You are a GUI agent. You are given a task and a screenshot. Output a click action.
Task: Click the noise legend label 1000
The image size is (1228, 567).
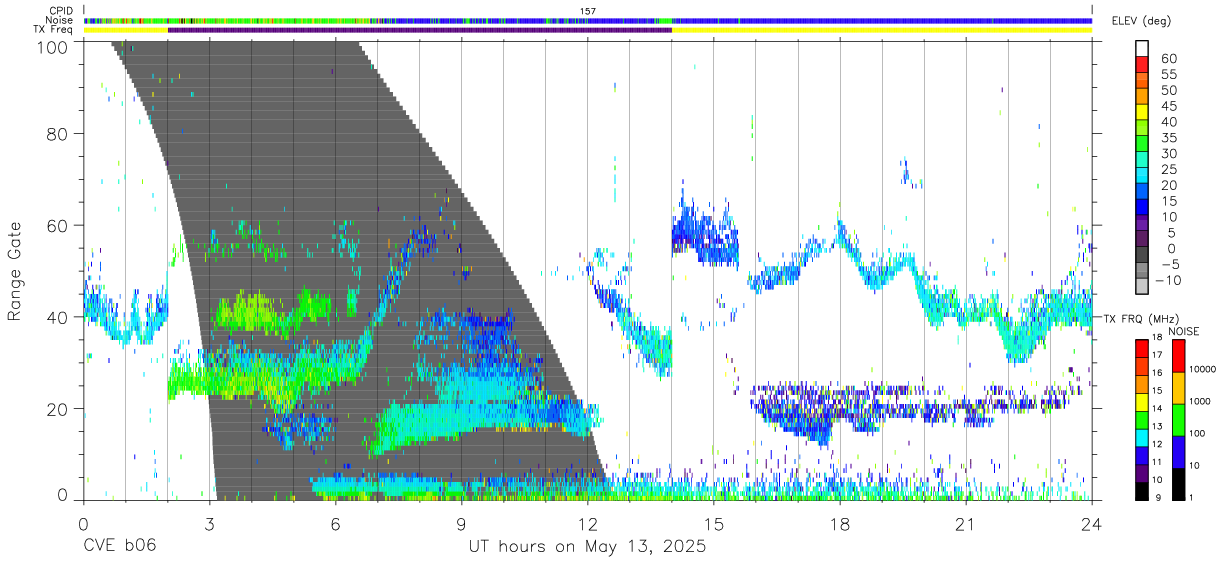1202,401
